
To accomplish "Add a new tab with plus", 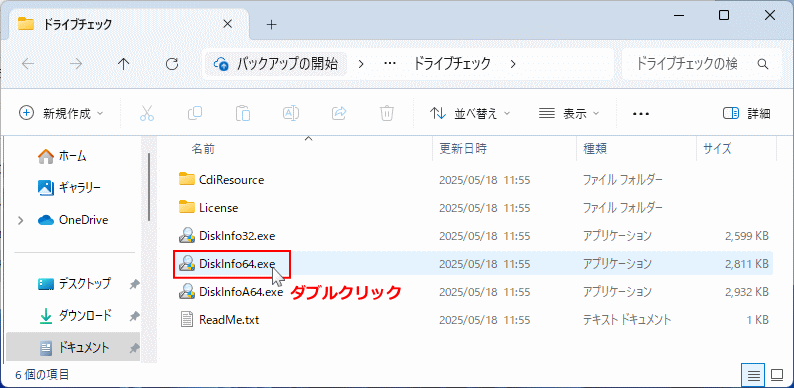I will [272, 24].
